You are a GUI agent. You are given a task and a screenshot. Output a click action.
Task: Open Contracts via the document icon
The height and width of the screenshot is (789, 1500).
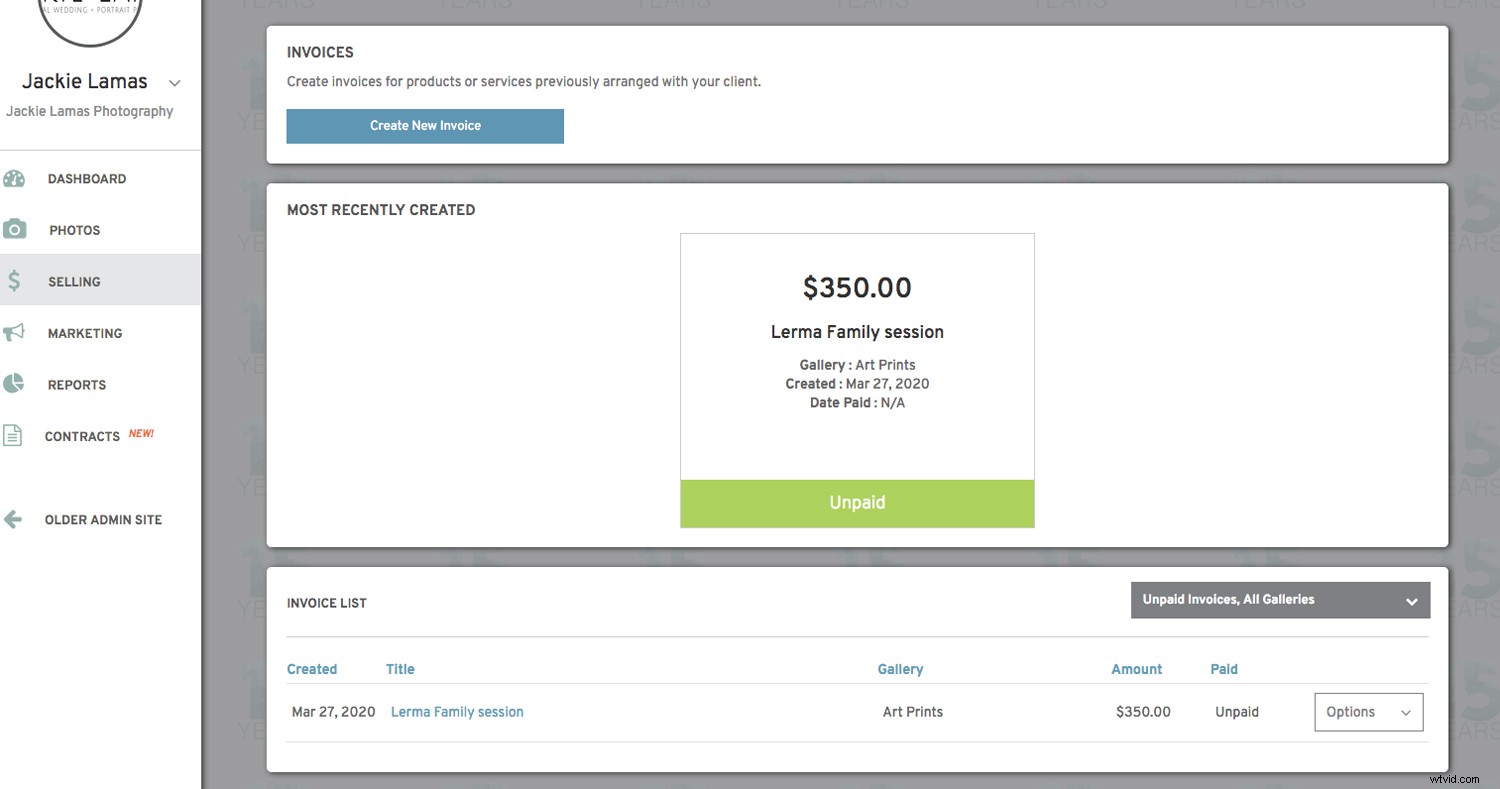14,435
